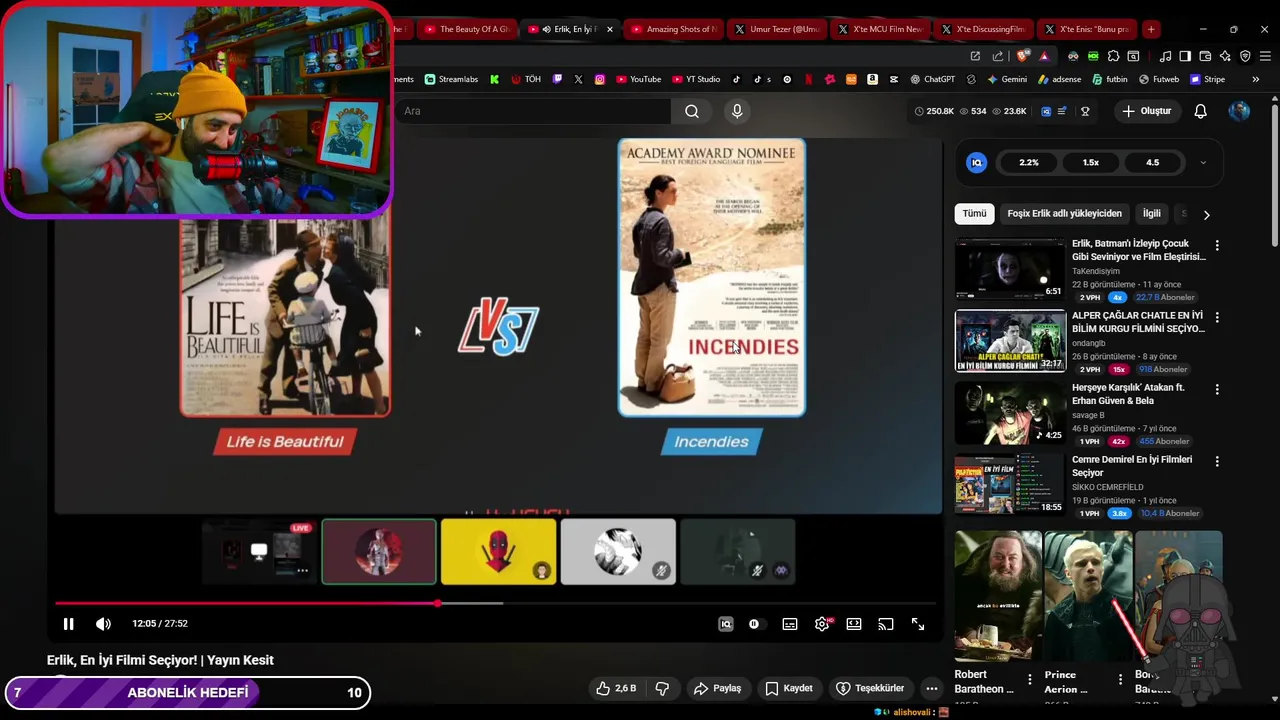1280x720 pixels.
Task: Open Brave wallet icon
Action: pos(1205,56)
